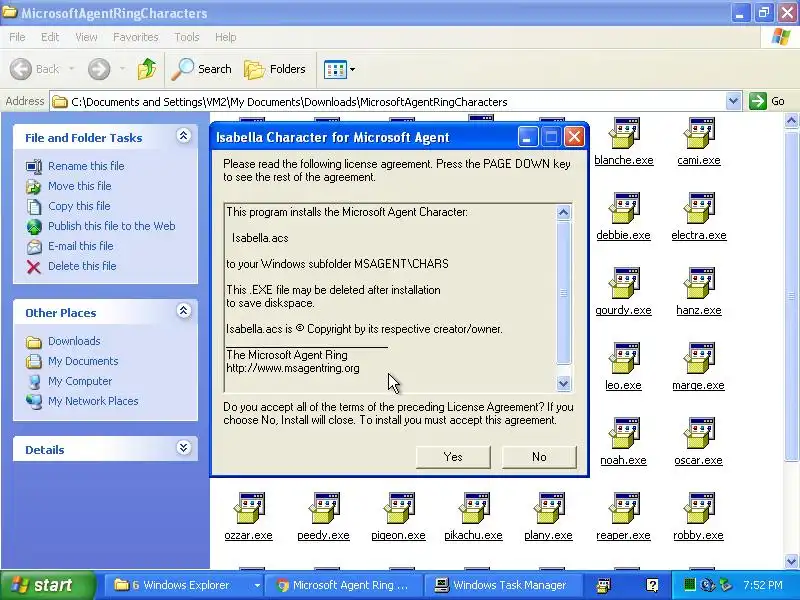Decline the license with No button

(x=539, y=457)
